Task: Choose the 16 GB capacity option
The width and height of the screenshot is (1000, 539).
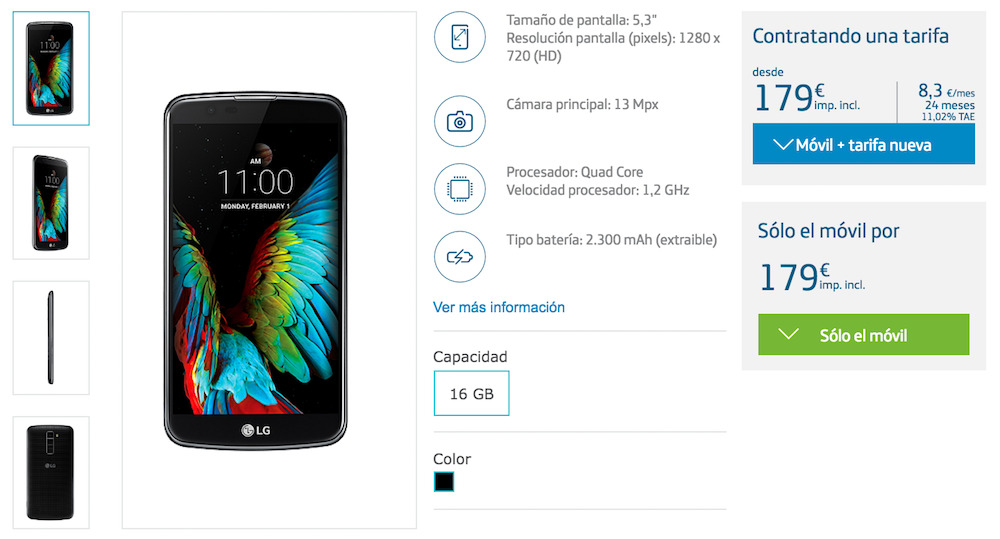Action: (x=471, y=394)
